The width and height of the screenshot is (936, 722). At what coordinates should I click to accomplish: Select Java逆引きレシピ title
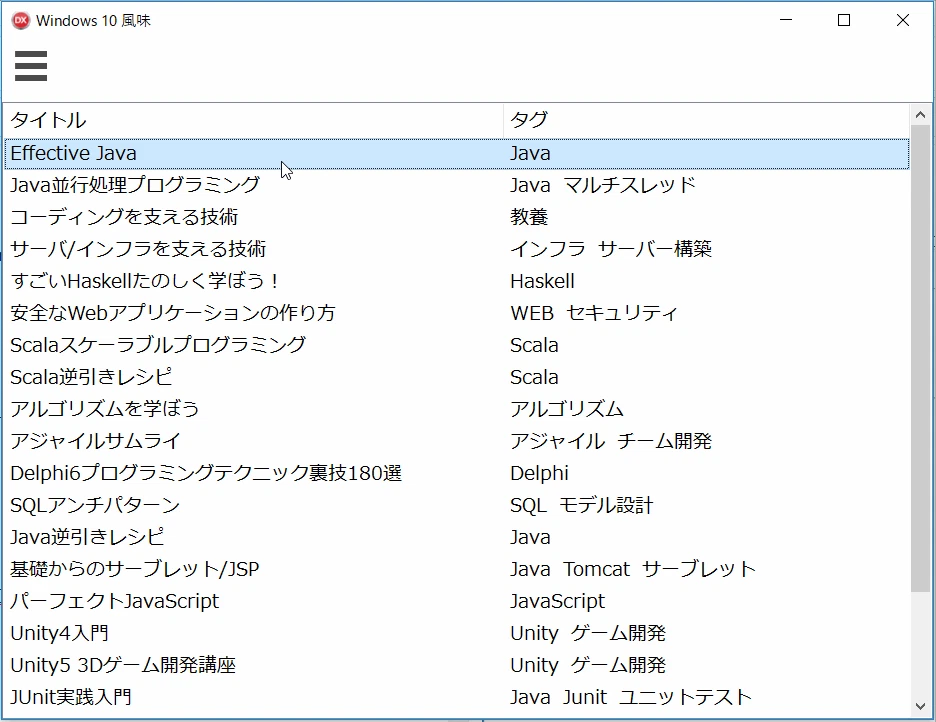(87, 537)
